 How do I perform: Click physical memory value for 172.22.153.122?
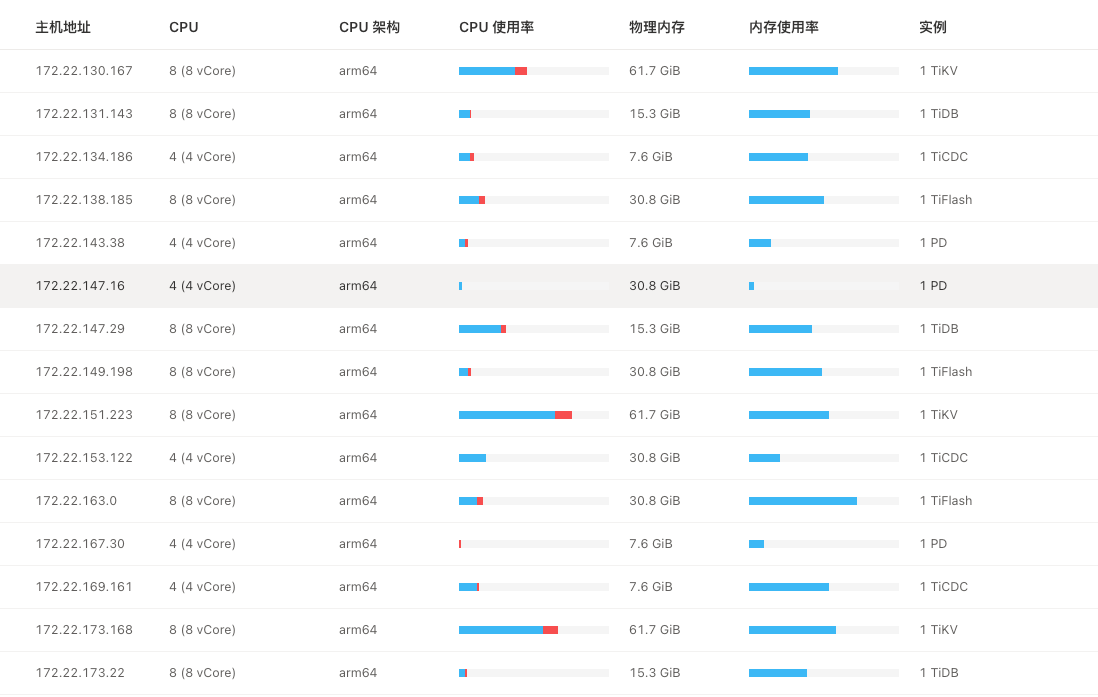(654, 458)
